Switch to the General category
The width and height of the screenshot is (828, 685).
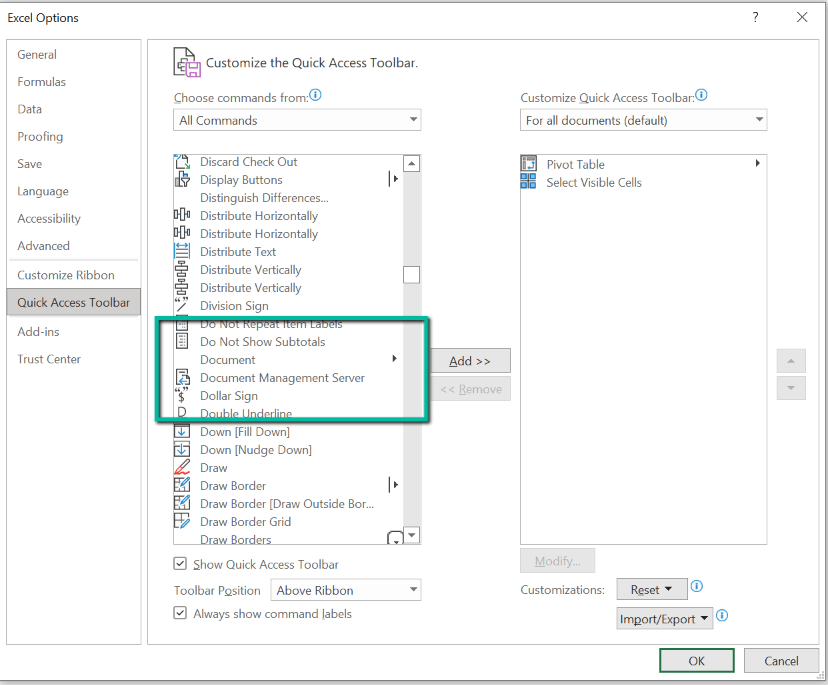click(37, 54)
